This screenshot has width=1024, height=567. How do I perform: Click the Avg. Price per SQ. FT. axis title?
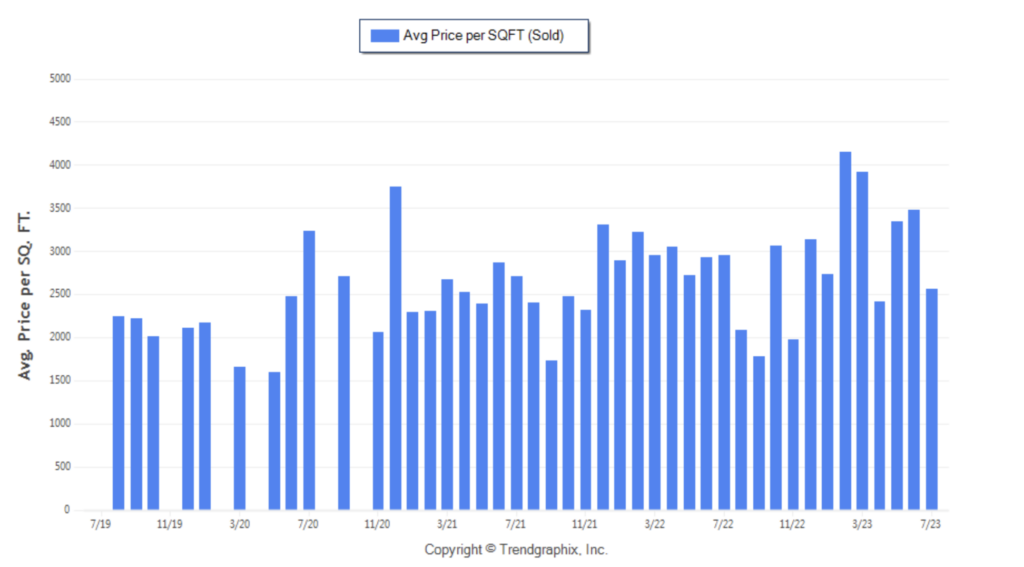point(24,295)
